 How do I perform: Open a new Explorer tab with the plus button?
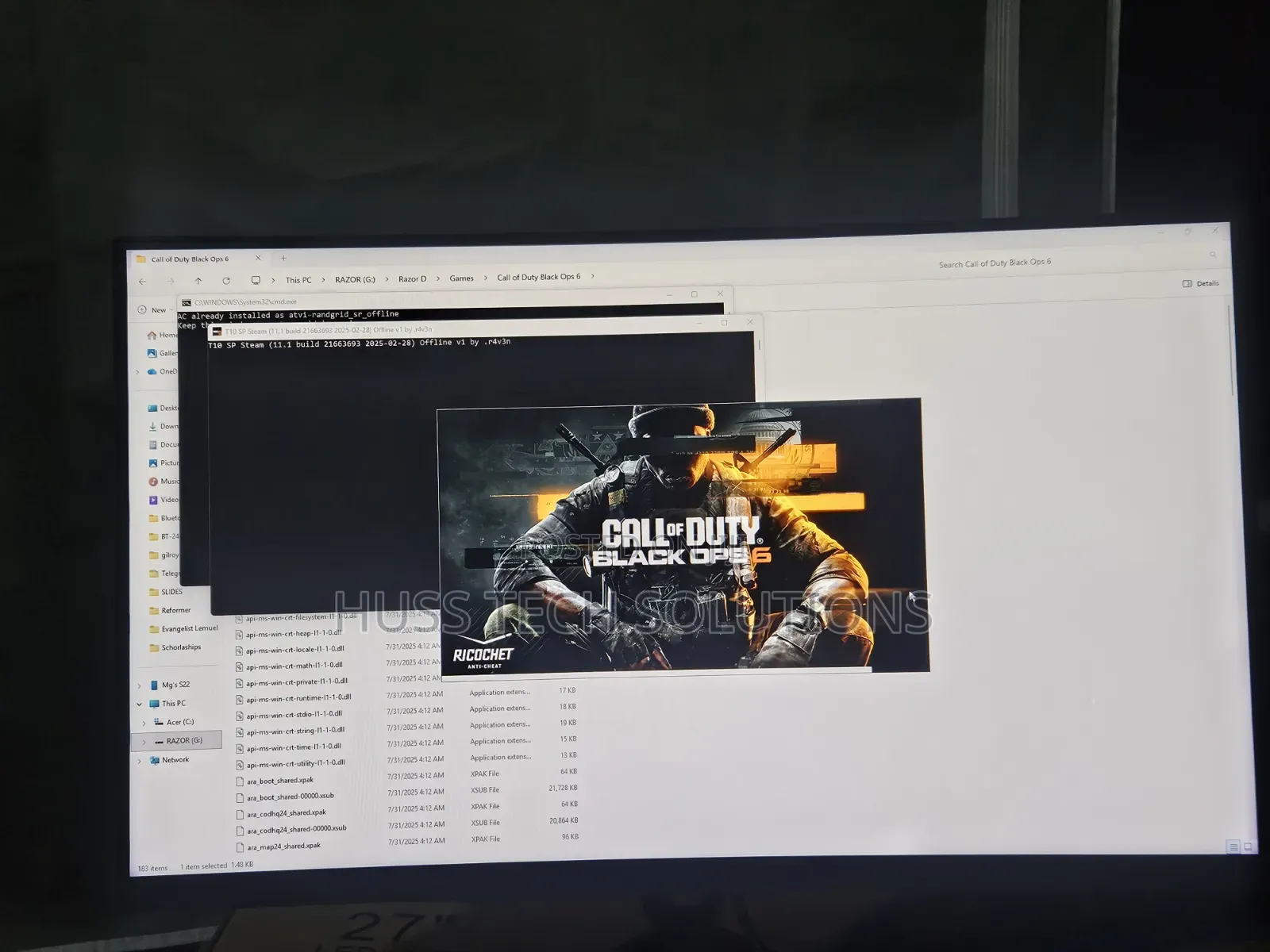click(x=283, y=258)
